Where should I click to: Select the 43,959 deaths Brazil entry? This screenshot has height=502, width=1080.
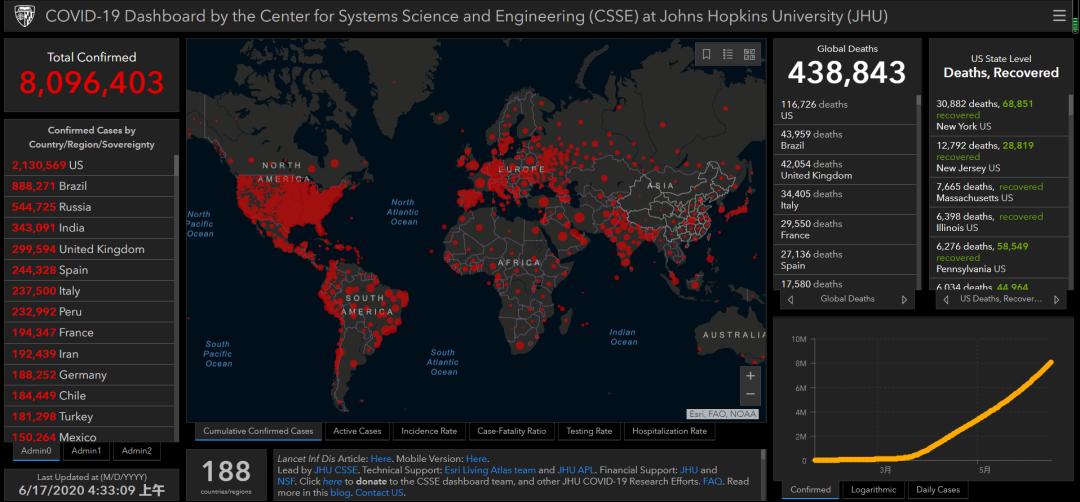(x=846, y=140)
